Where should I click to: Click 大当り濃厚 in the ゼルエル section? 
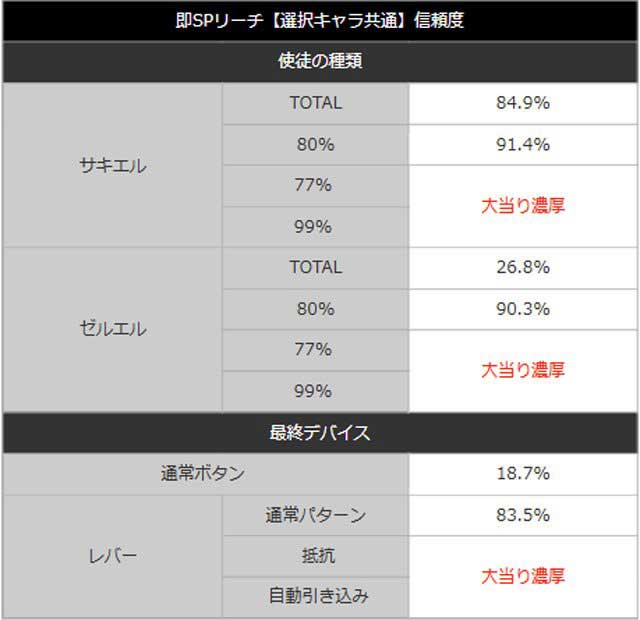(x=523, y=370)
